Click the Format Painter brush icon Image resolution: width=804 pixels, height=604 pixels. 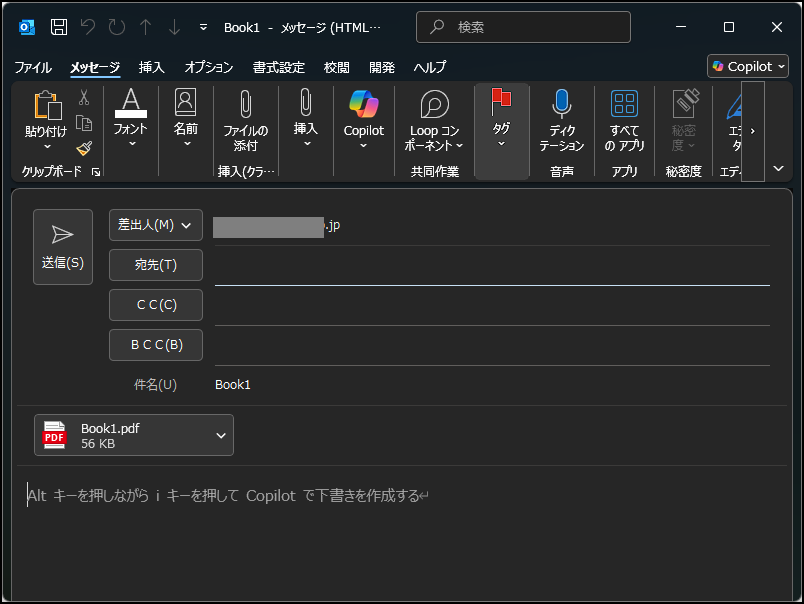point(84,149)
